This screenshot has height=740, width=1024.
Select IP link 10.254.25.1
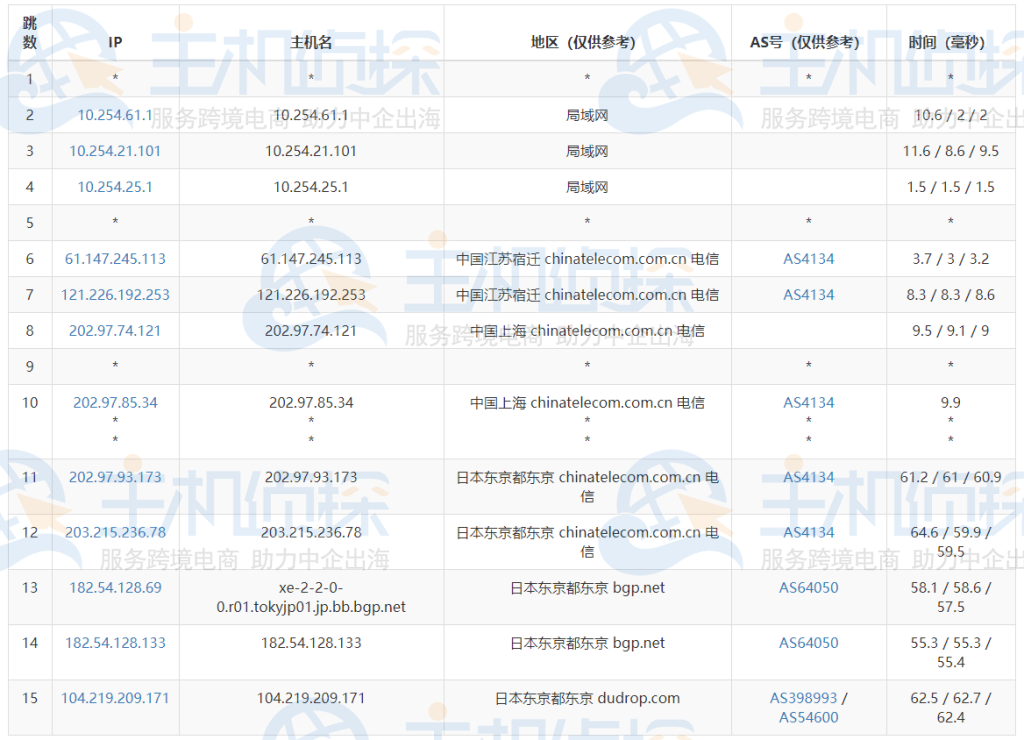click(115, 187)
